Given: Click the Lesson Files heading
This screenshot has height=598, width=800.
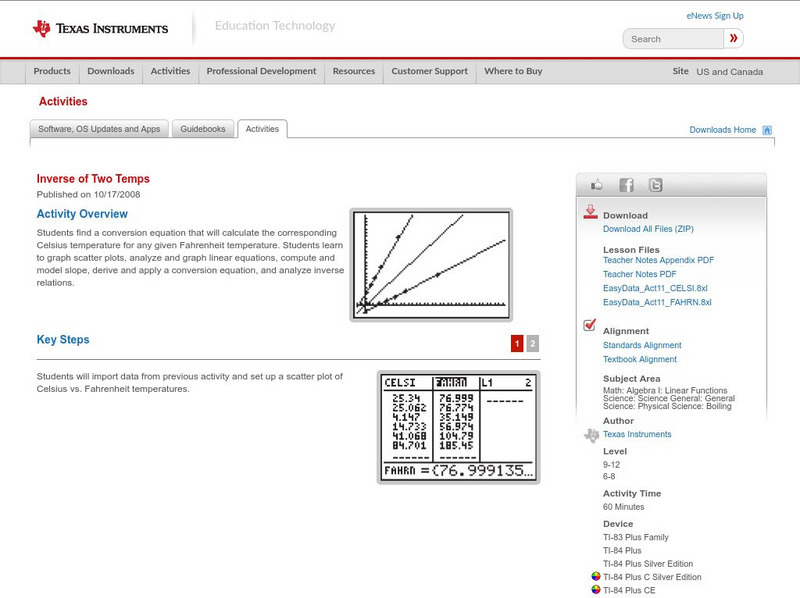Looking at the screenshot, I should (631, 250).
